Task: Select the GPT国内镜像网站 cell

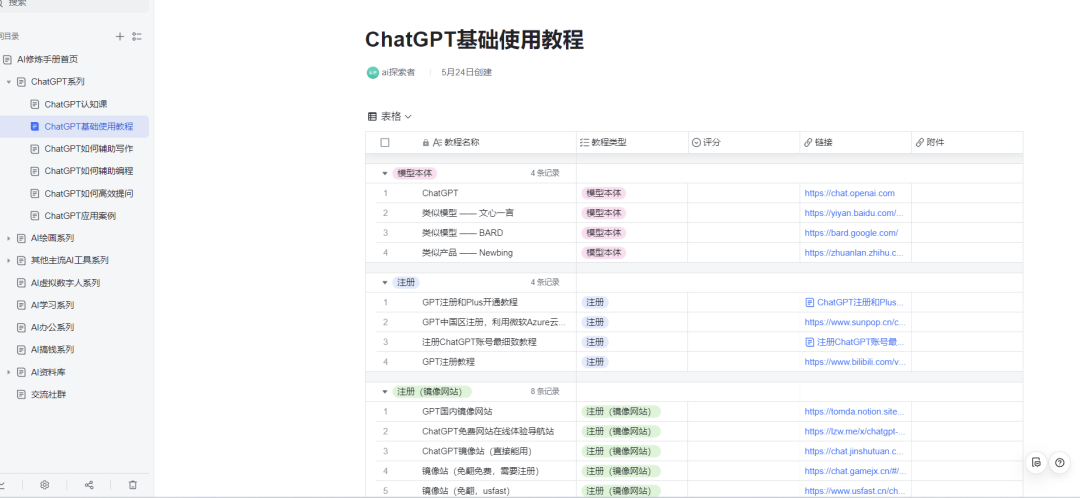Action: pyautogui.click(x=457, y=412)
